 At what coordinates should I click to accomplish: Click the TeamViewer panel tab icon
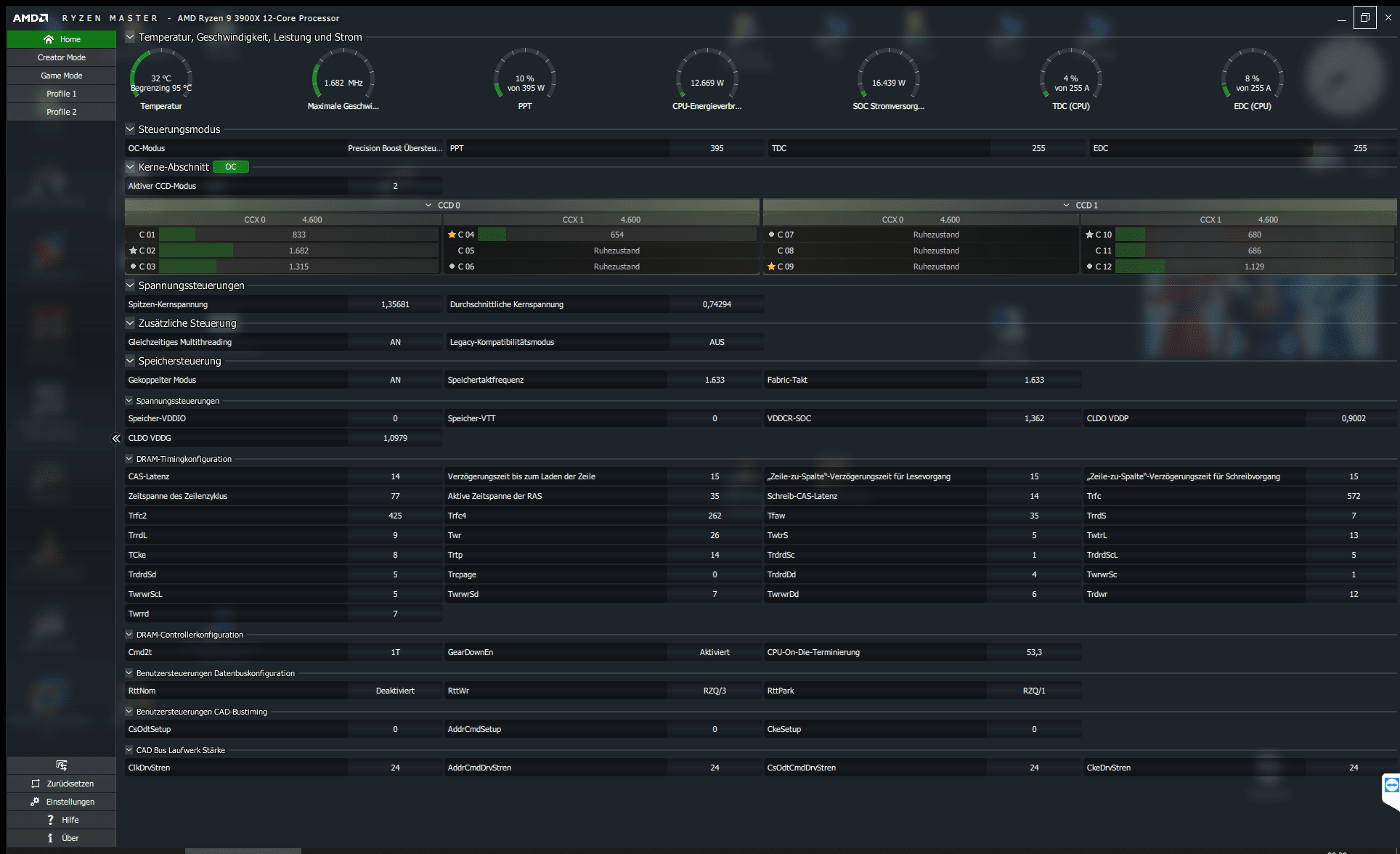coord(1391,785)
